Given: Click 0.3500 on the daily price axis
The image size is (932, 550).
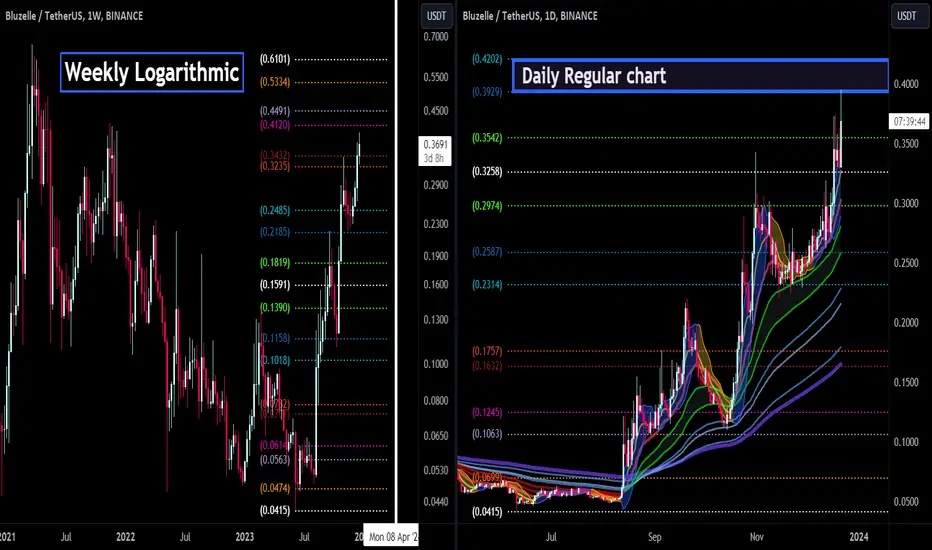Looking at the screenshot, I should (x=906, y=144).
